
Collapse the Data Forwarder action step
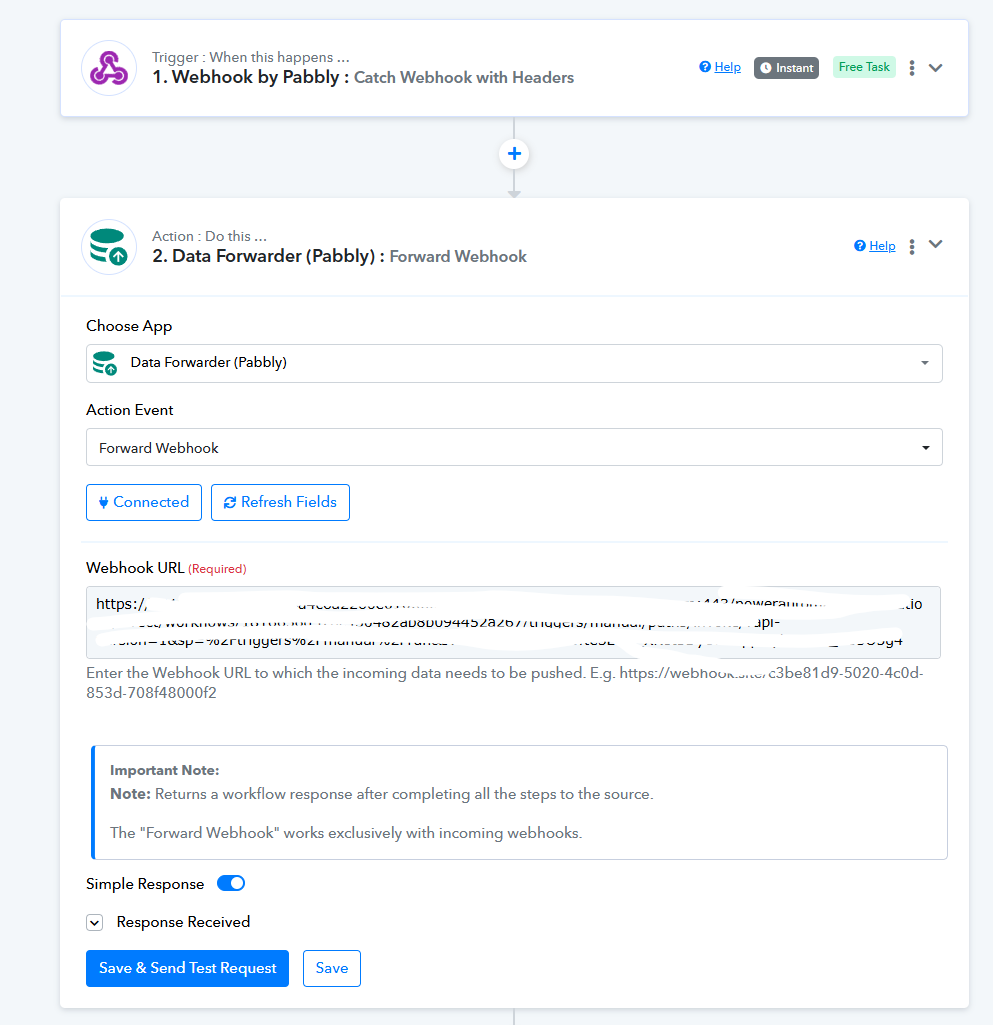936,245
